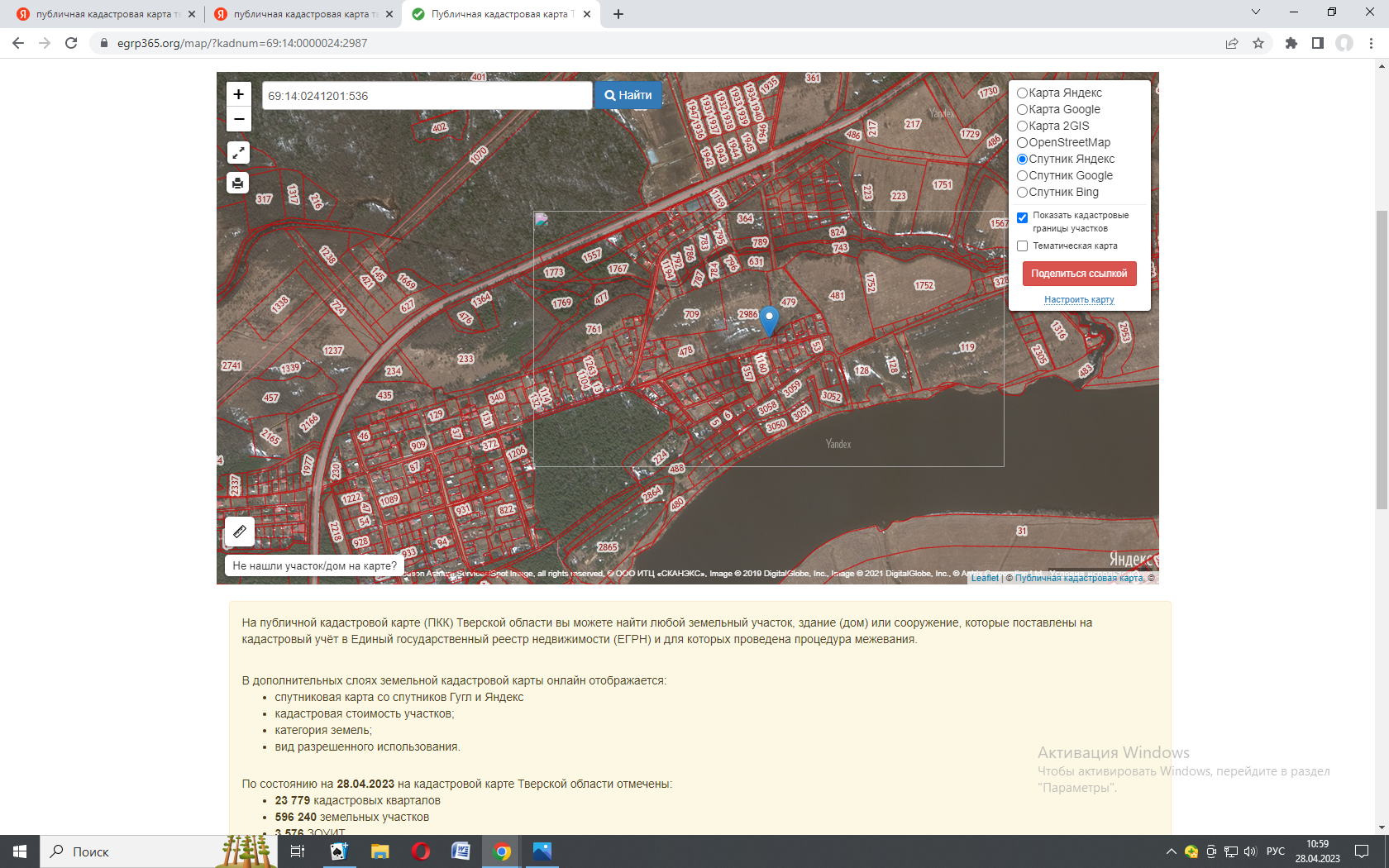Open browser extensions puzzle icon

[1291, 43]
